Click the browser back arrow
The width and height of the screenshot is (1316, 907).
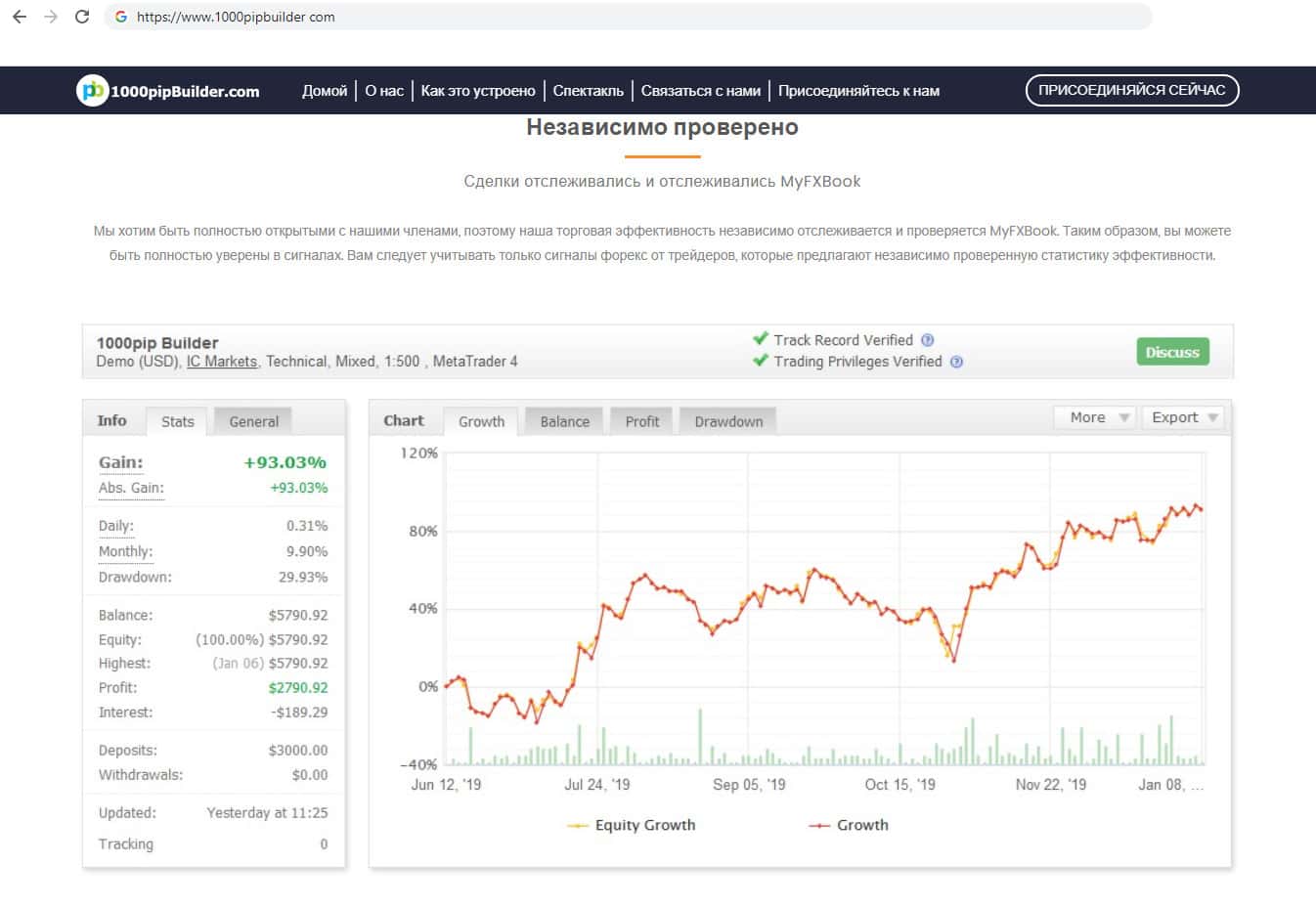coord(20,17)
